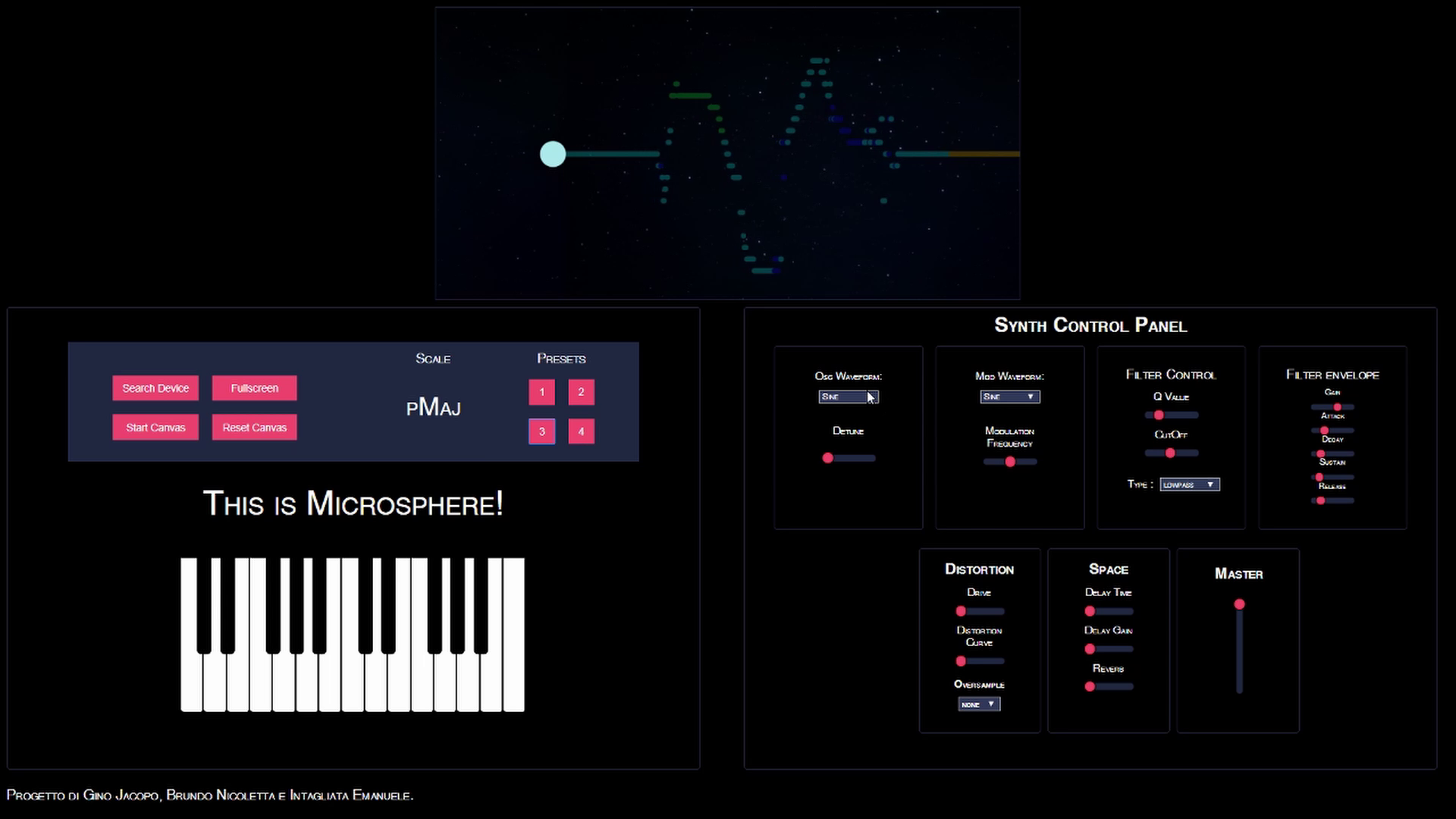Expand the filter Type lowpass dropdown
The width and height of the screenshot is (1456, 819).
(1189, 485)
